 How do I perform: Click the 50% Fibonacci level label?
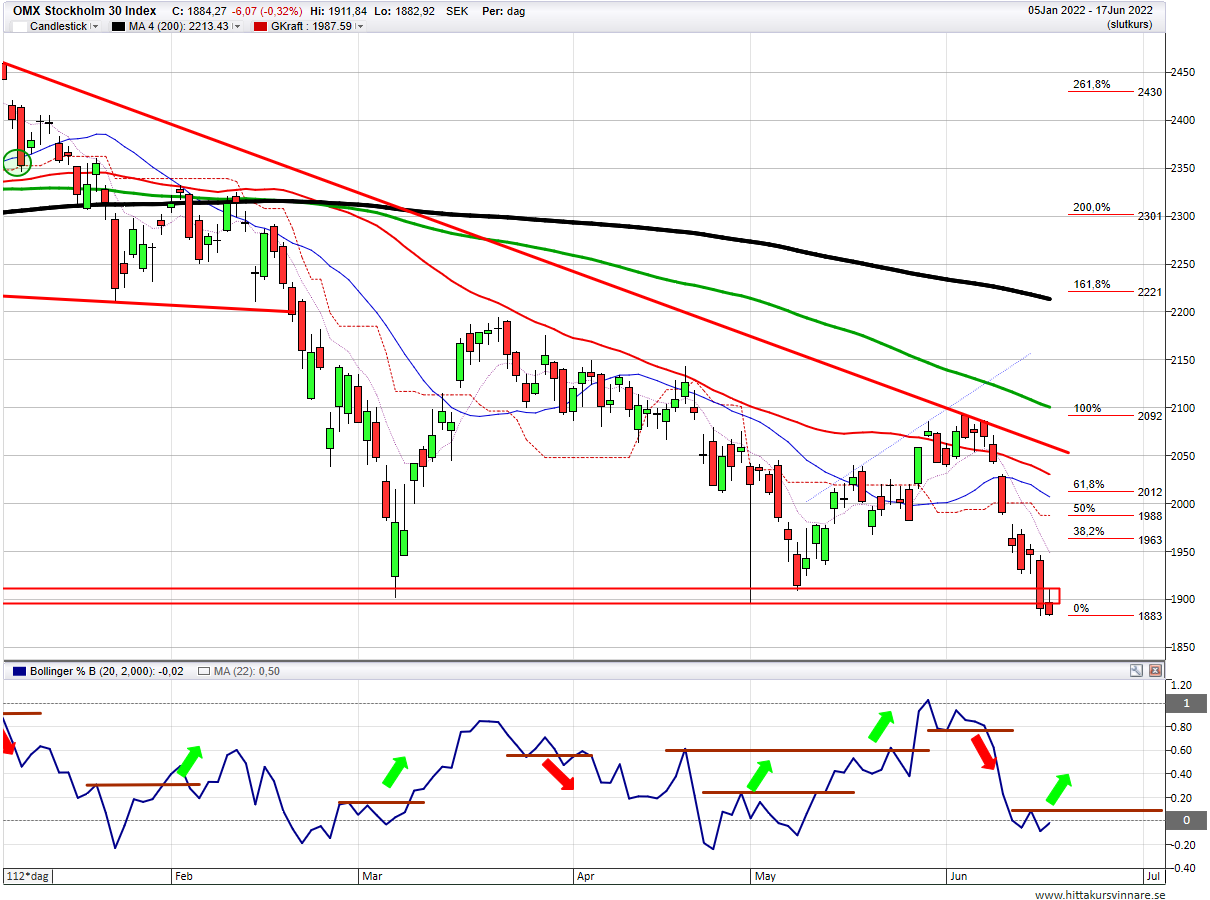point(1084,509)
